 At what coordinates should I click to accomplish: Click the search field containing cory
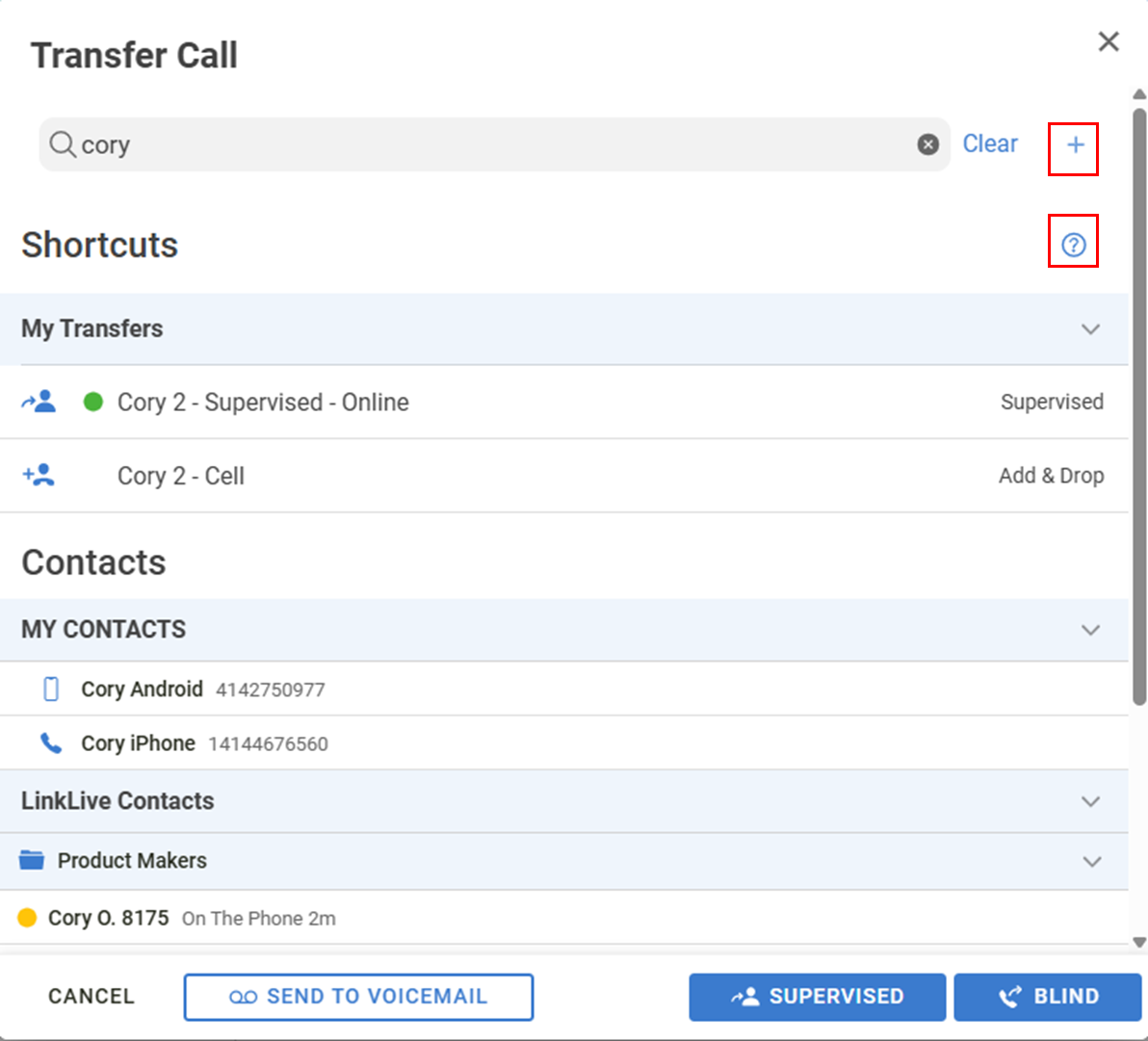(482, 144)
